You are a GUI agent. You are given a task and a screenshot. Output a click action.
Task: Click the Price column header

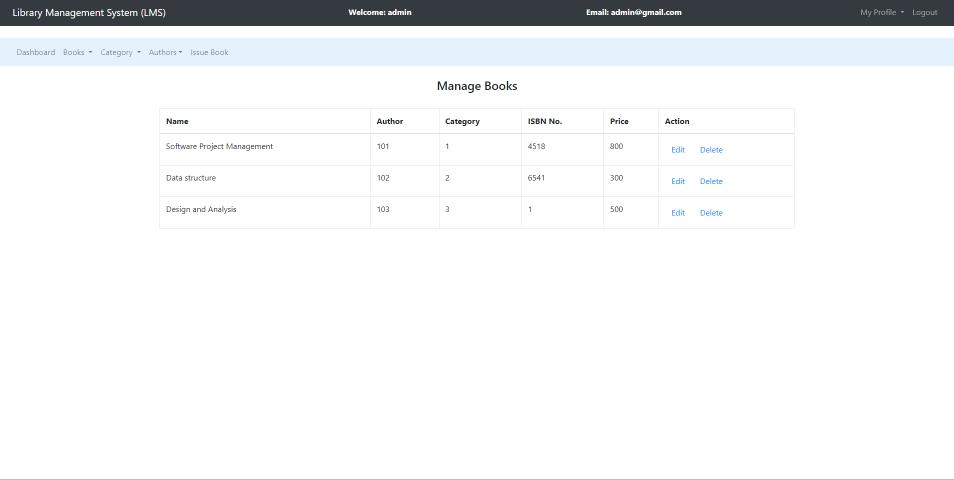(619, 121)
